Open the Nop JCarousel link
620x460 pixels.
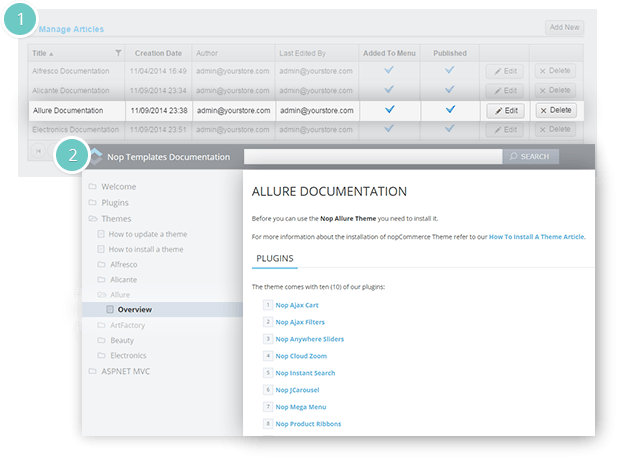click(297, 390)
